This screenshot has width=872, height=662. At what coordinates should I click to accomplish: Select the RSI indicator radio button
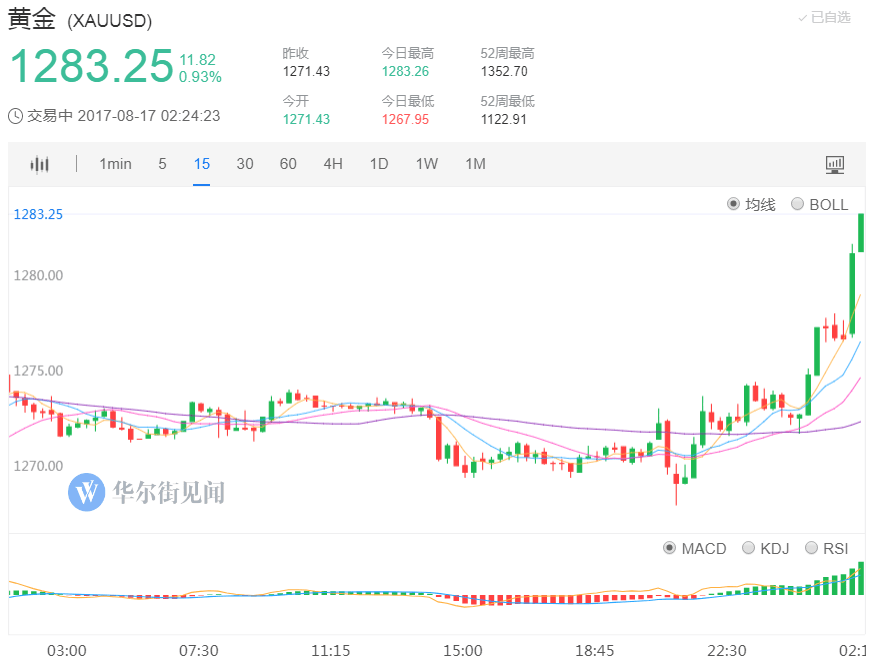812,549
